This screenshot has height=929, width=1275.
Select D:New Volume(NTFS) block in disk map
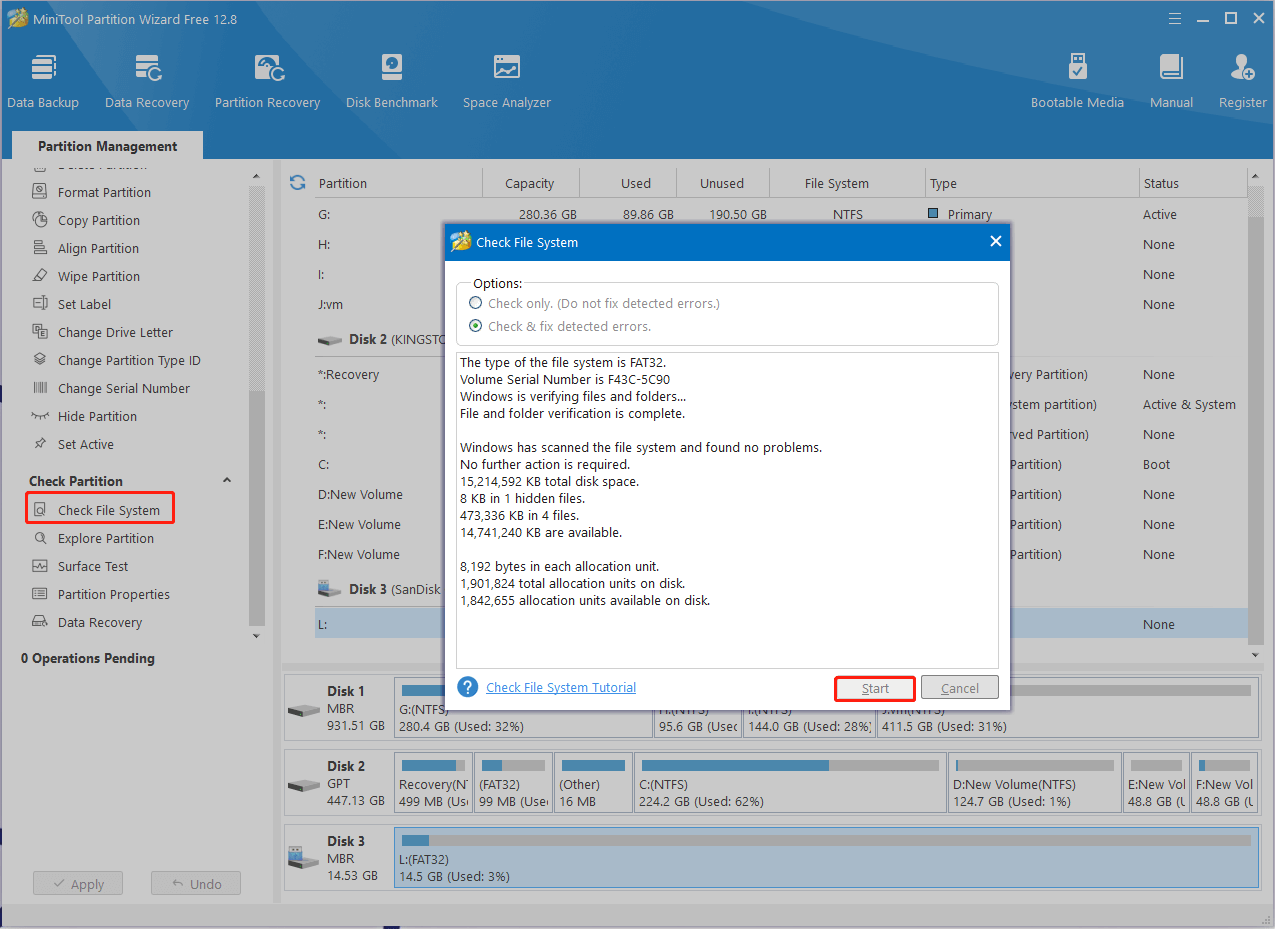point(1033,783)
